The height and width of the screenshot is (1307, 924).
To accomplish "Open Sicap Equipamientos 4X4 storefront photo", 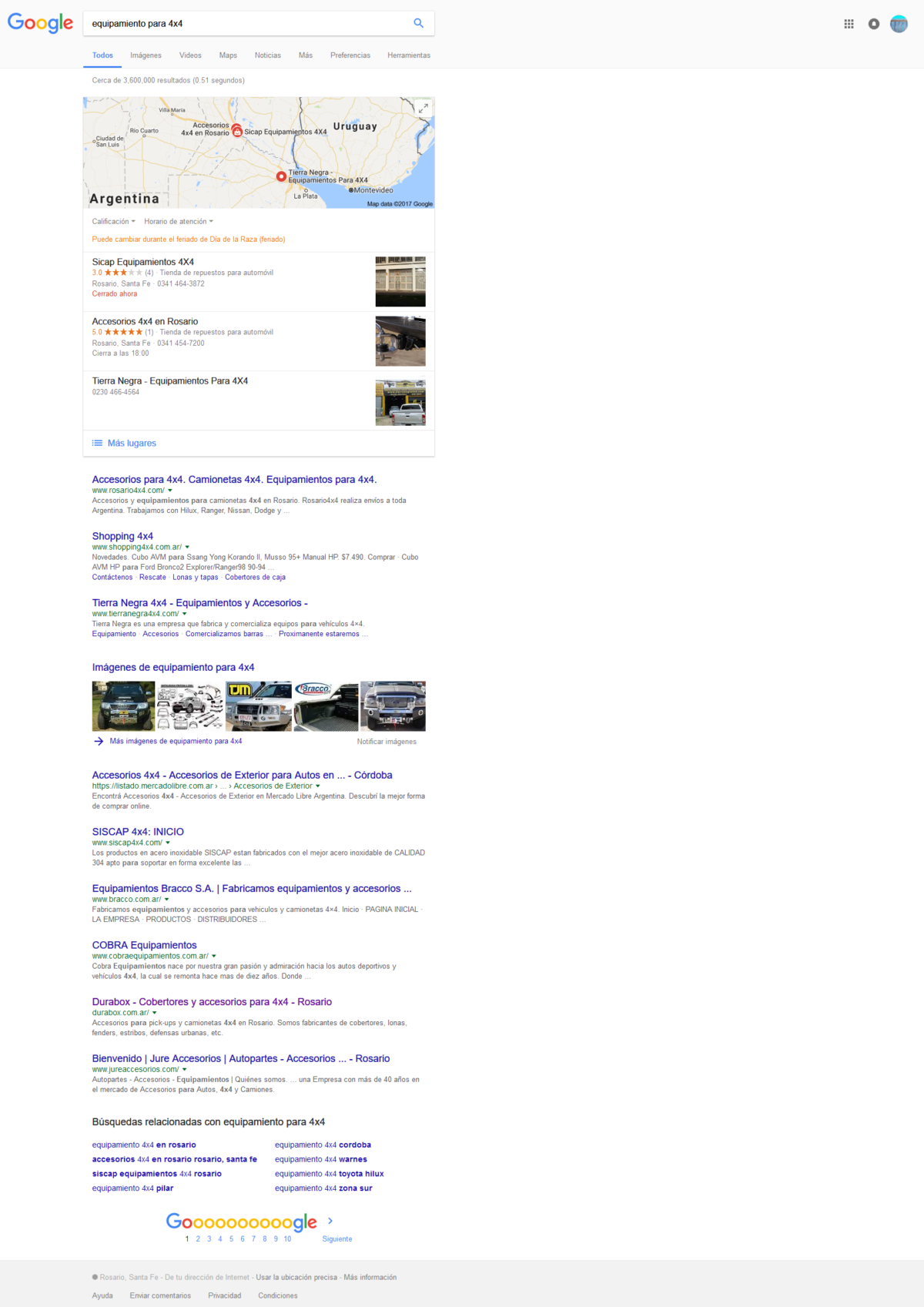I will point(400,282).
